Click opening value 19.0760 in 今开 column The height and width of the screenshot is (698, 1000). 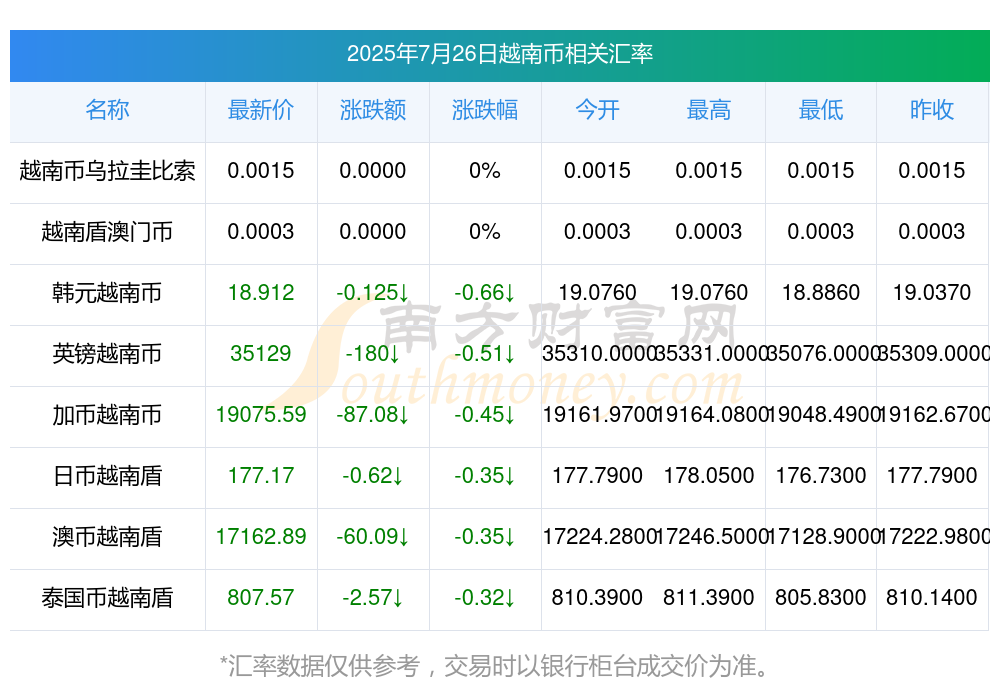tap(597, 293)
